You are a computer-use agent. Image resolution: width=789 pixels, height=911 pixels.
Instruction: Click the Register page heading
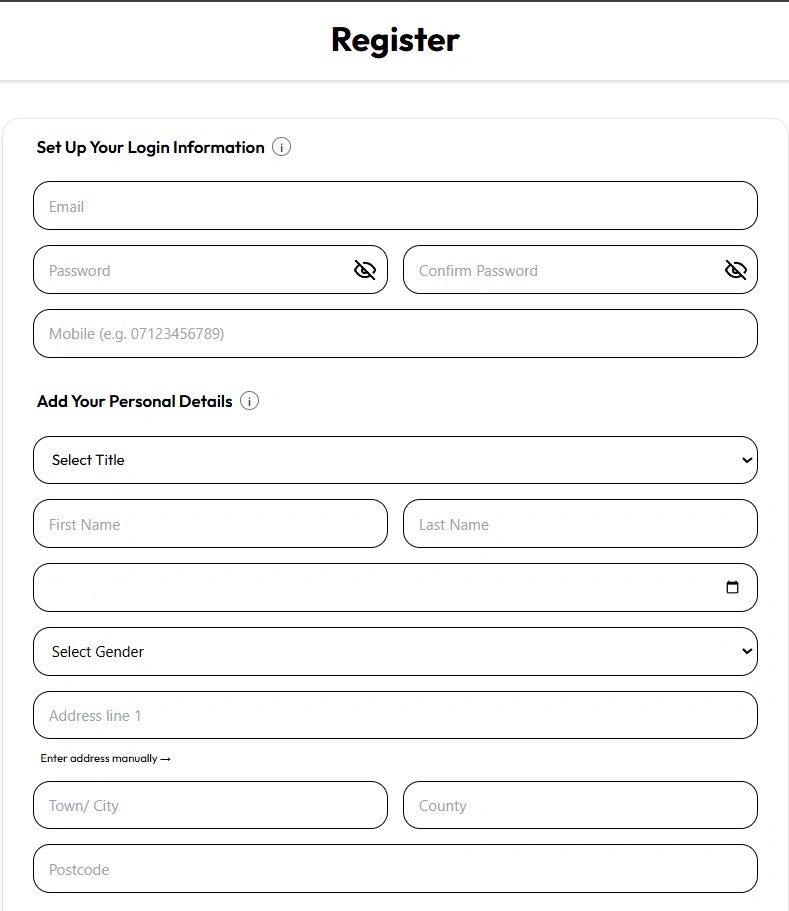pyautogui.click(x=394, y=40)
